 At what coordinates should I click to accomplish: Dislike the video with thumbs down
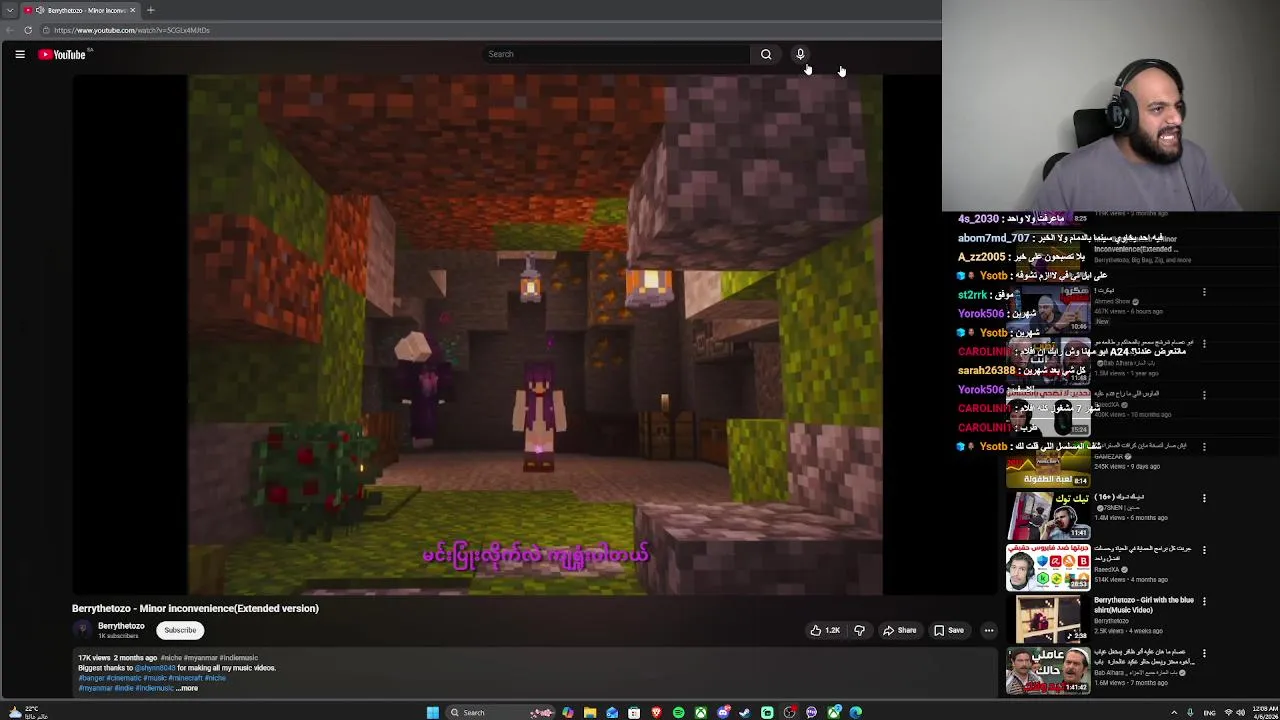coord(859,631)
